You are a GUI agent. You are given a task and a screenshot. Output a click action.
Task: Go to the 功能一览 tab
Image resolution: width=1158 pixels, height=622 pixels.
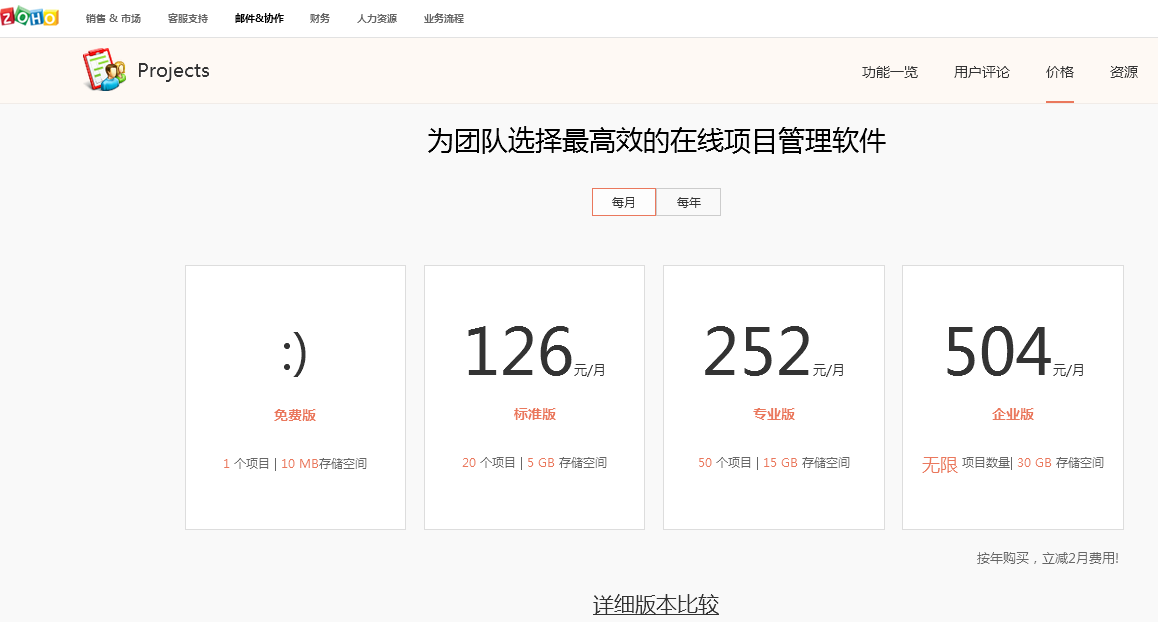coord(890,72)
